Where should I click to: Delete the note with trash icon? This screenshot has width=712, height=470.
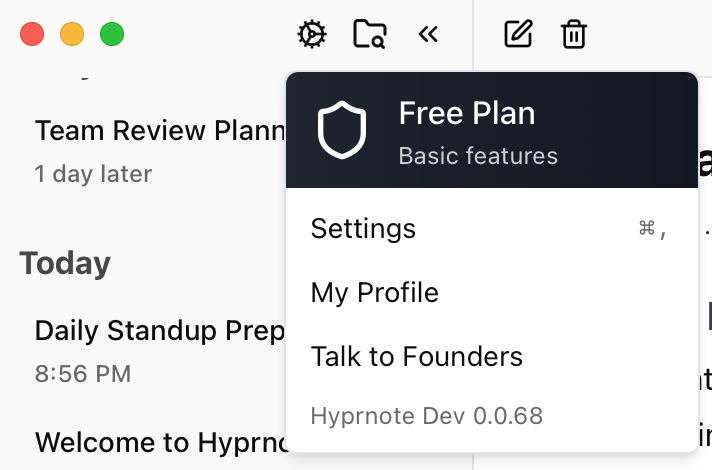(x=574, y=34)
